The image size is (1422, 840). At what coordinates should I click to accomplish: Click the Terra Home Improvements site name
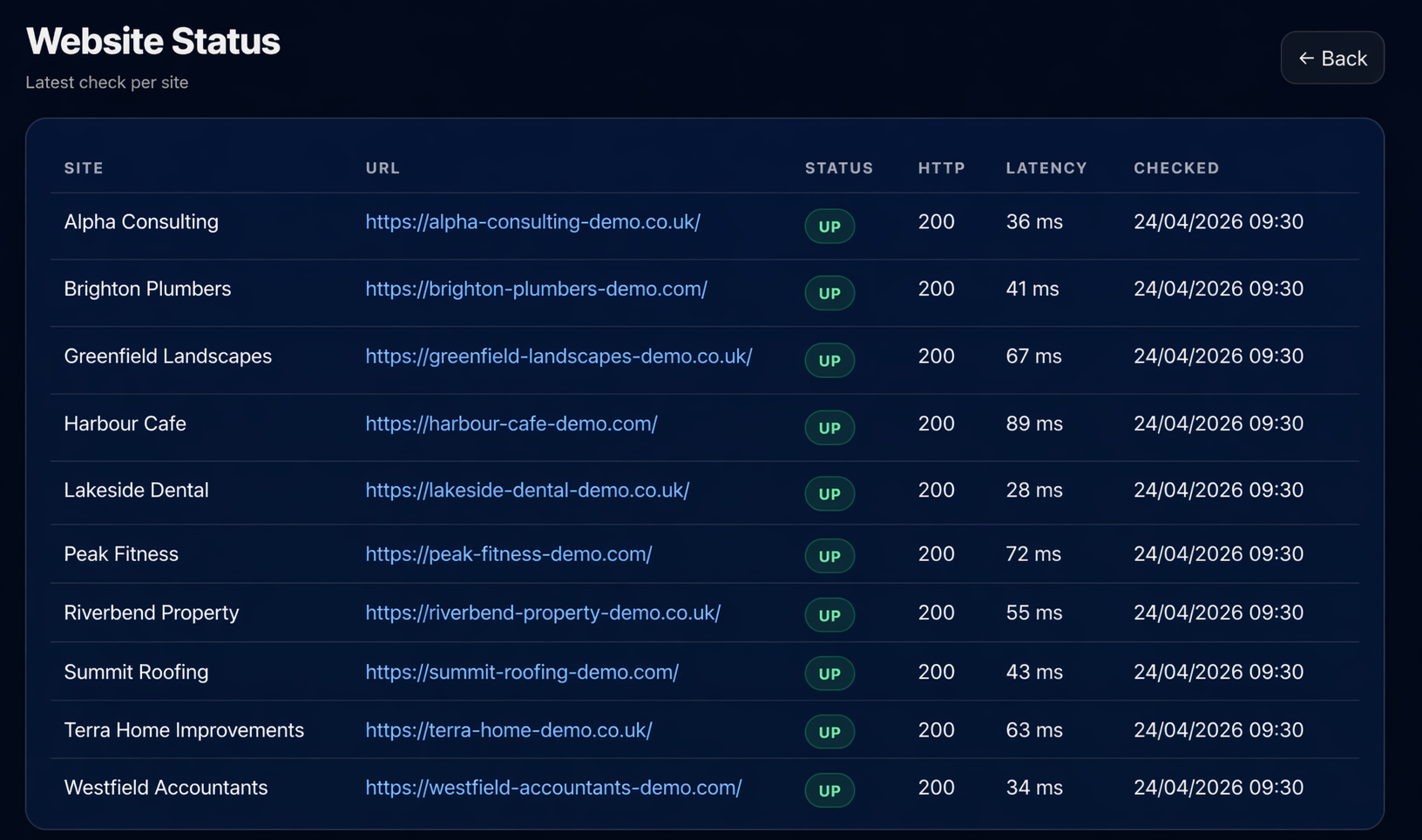(x=184, y=730)
